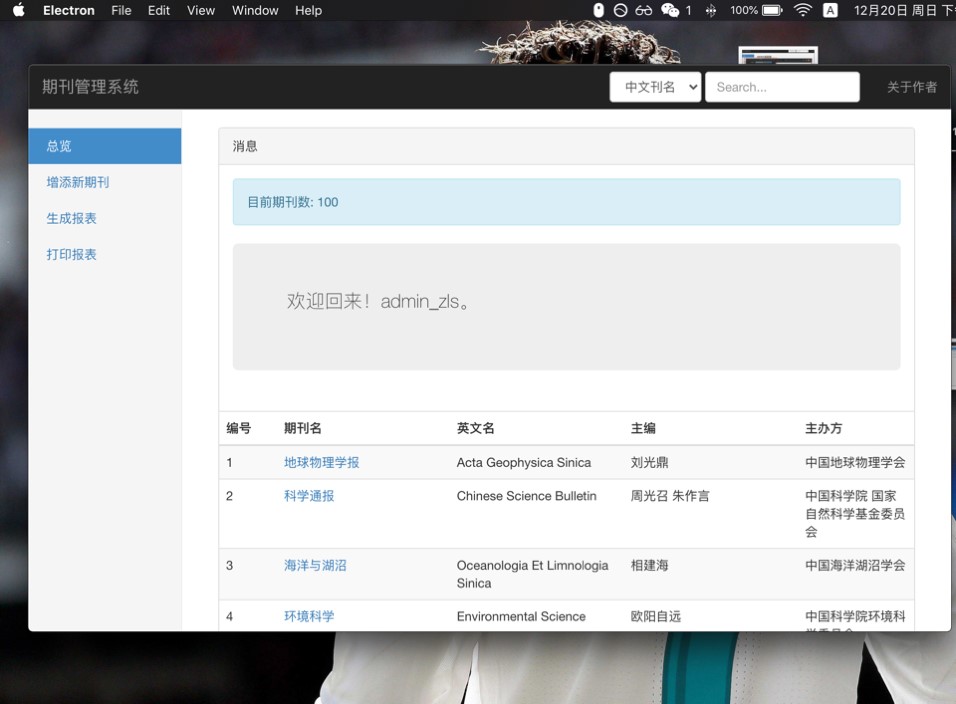Click the editors cell 周光召 朱作言
This screenshot has height=704, width=956.
pos(670,496)
